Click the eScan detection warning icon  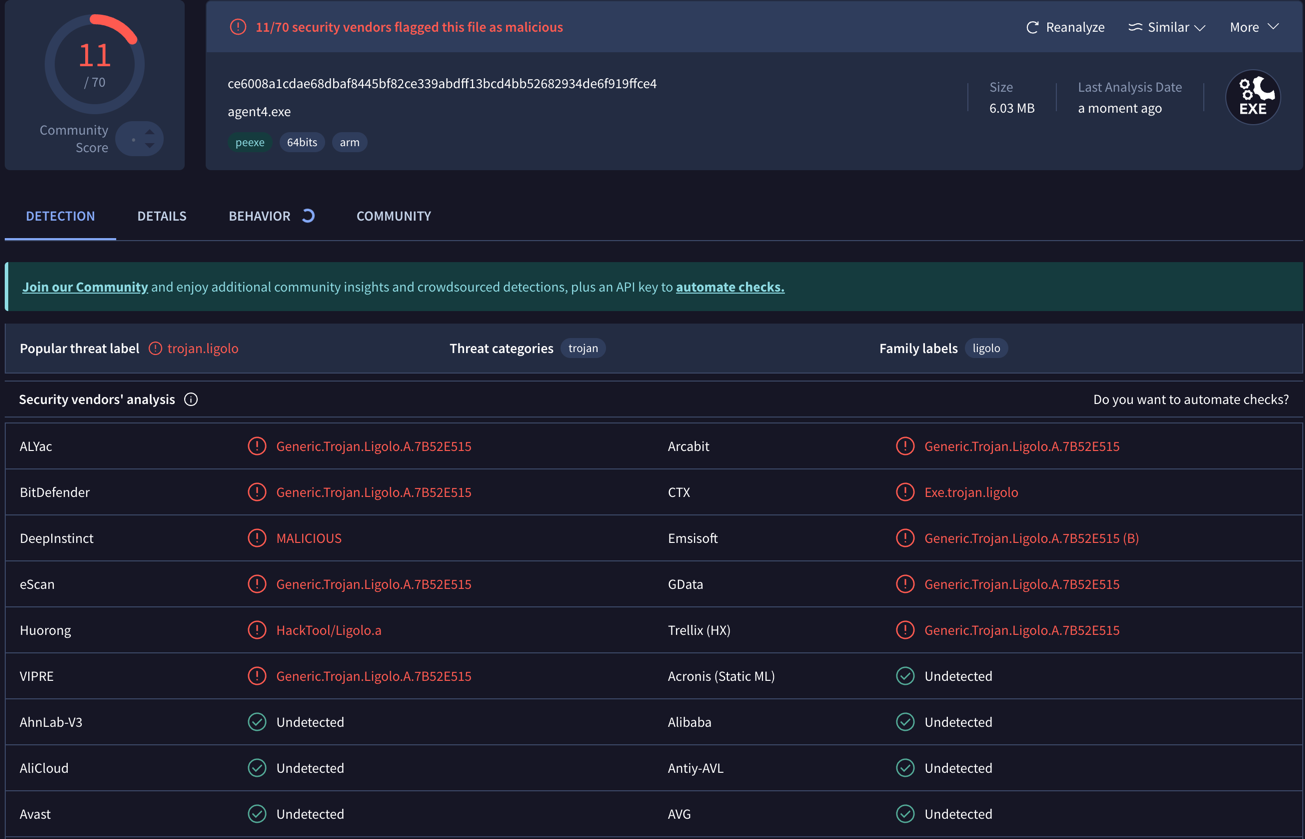(x=257, y=584)
